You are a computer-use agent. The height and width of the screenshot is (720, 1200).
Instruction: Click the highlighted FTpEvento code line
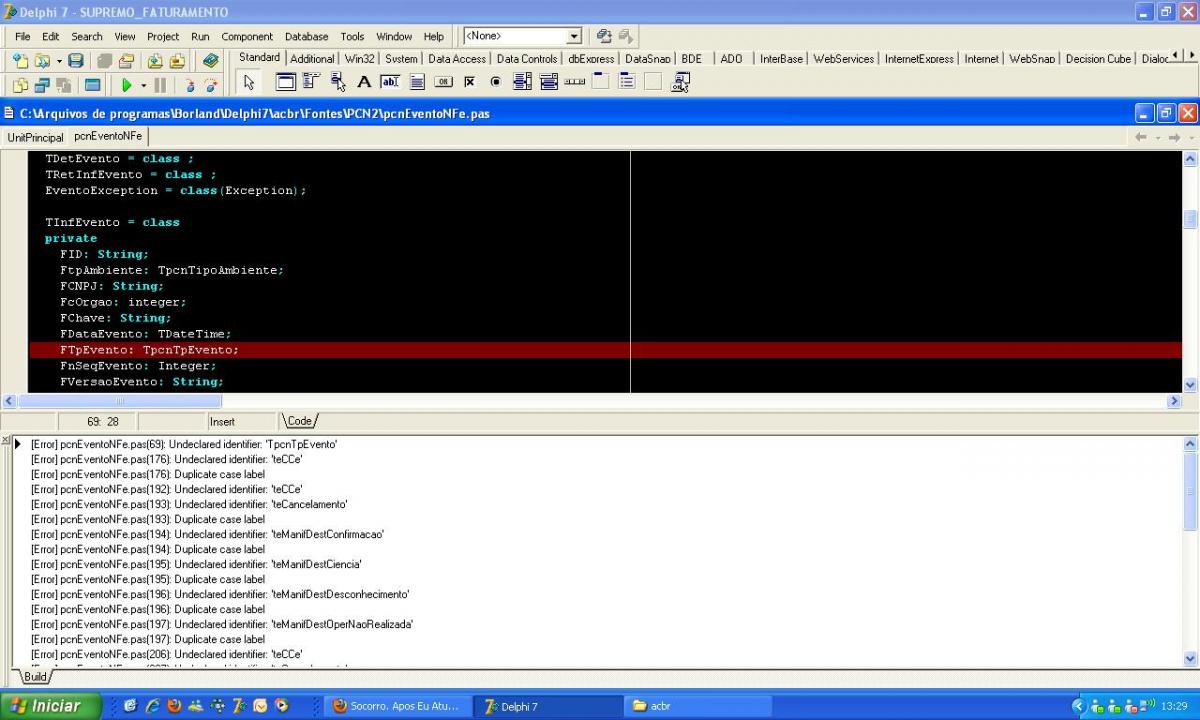pos(606,350)
